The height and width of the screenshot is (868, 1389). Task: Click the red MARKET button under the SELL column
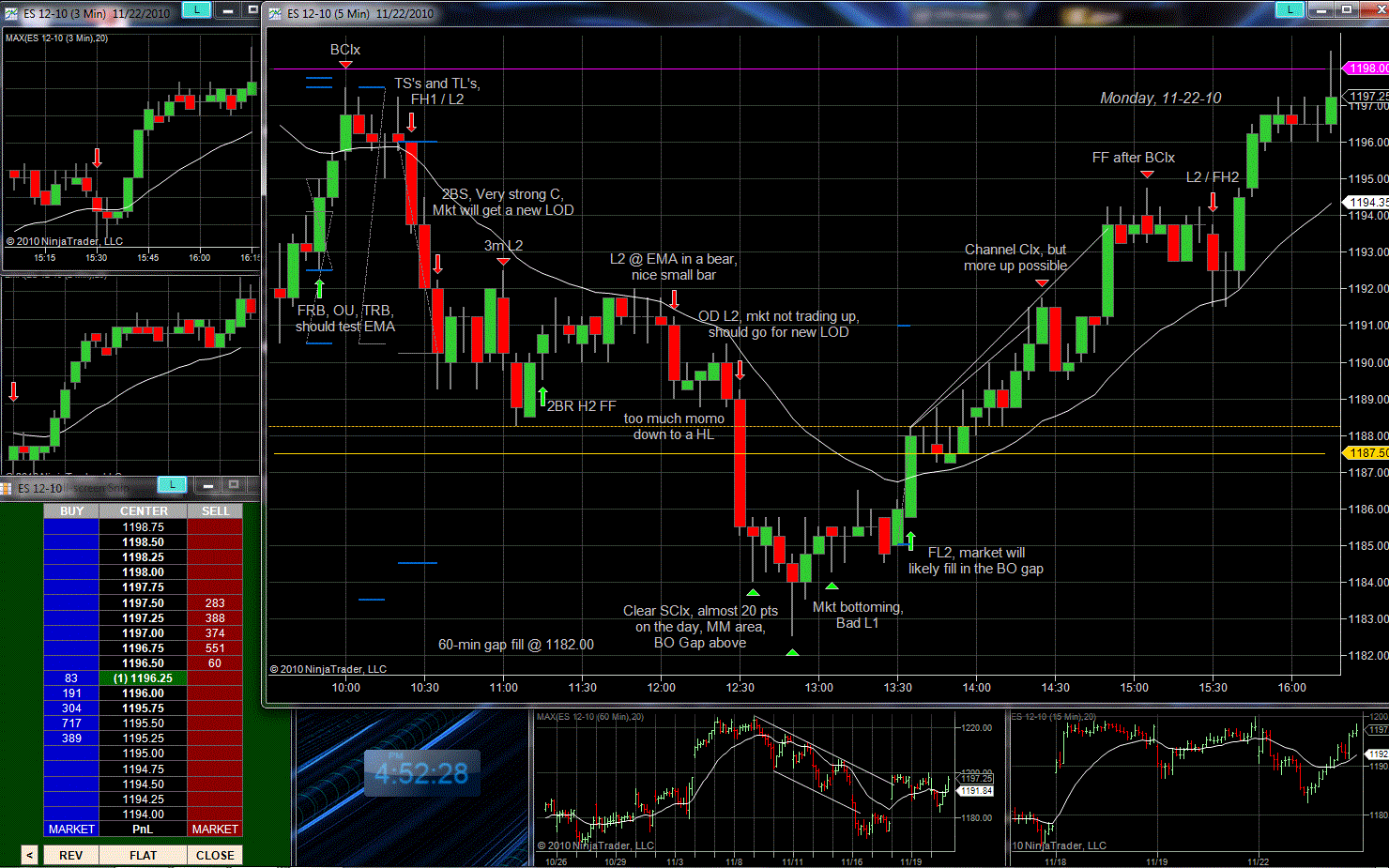click(x=215, y=830)
